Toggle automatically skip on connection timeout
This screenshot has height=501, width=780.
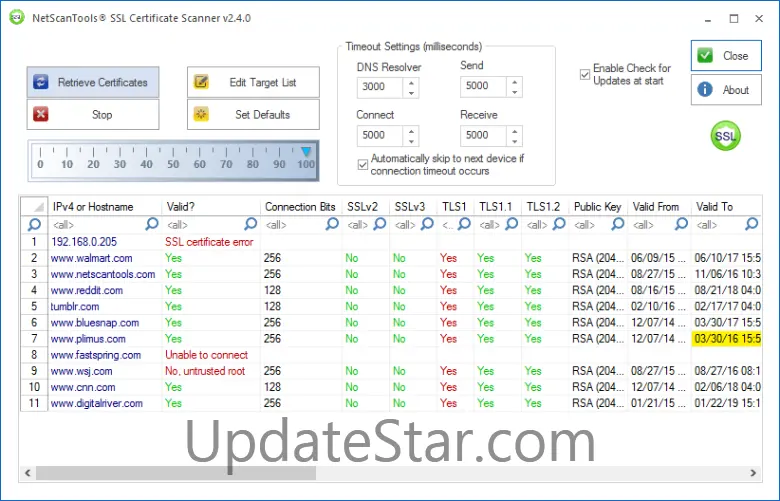click(363, 165)
